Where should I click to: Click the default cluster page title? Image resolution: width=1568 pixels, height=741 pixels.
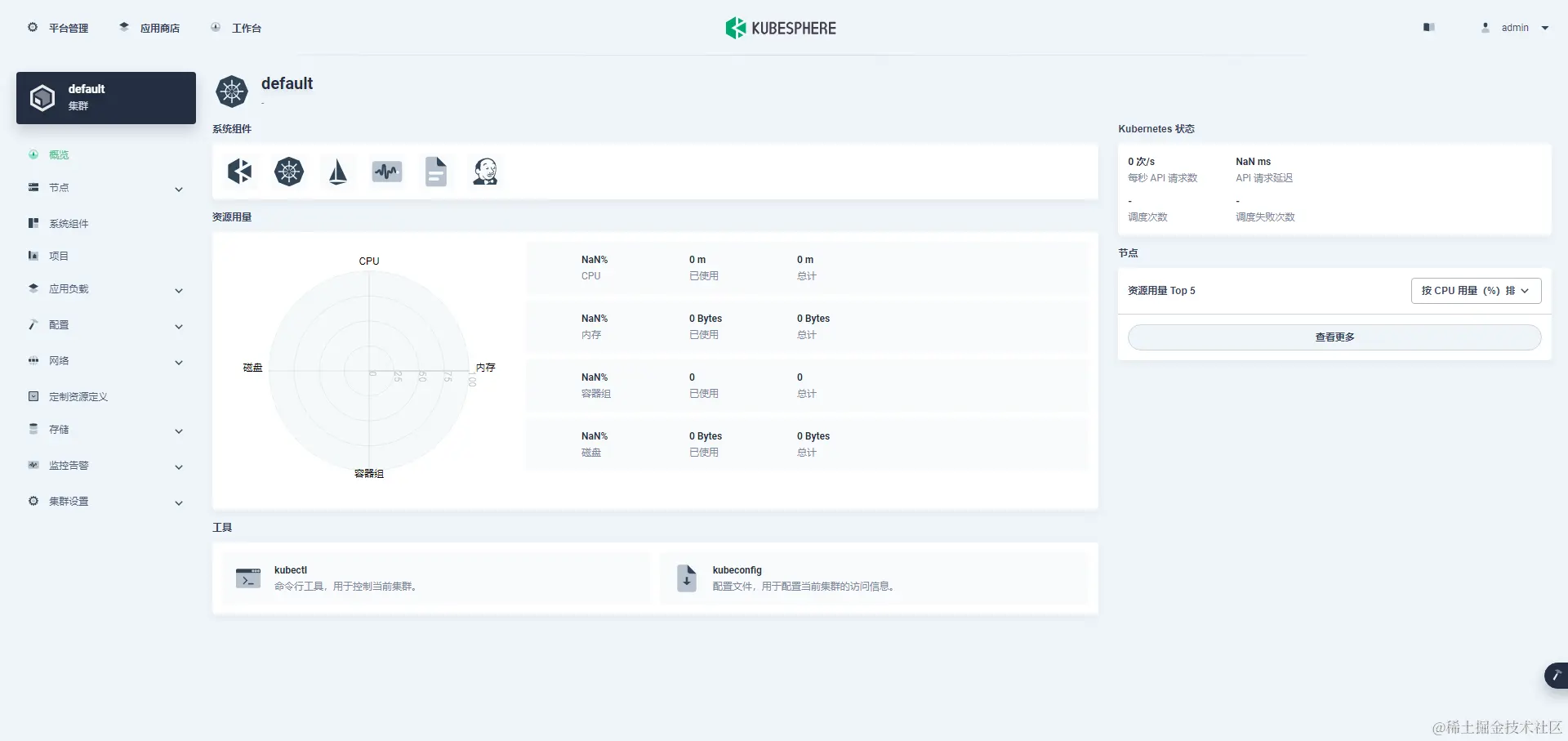[x=287, y=83]
